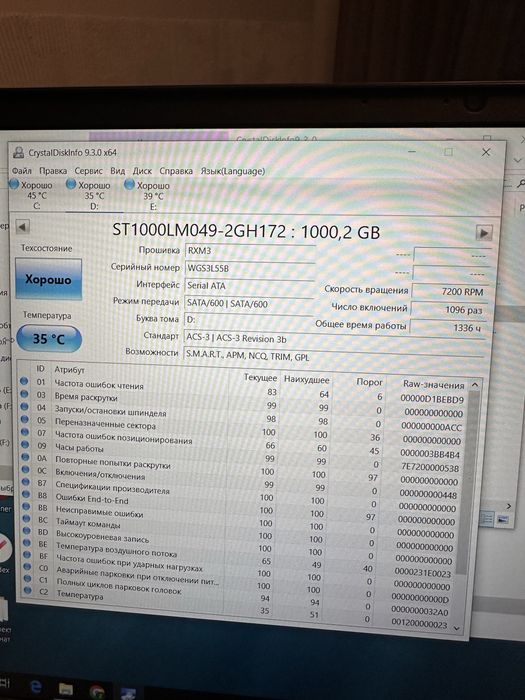Click the Прошивка field RXM3
The height and width of the screenshot is (700, 525).
(x=250, y=250)
